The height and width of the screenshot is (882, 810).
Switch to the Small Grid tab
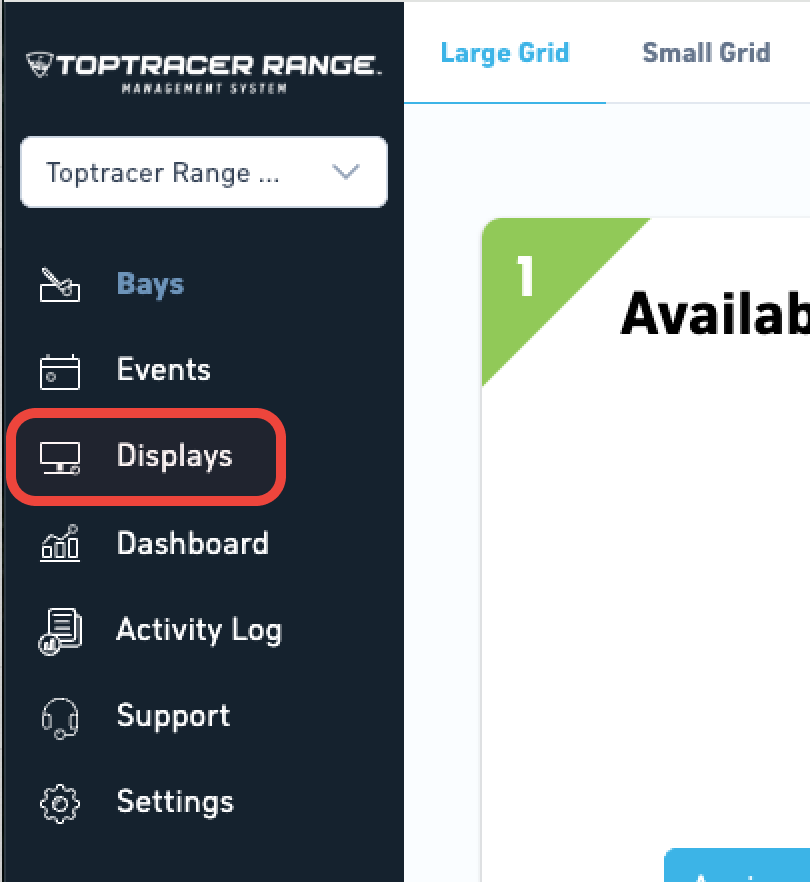(x=706, y=53)
